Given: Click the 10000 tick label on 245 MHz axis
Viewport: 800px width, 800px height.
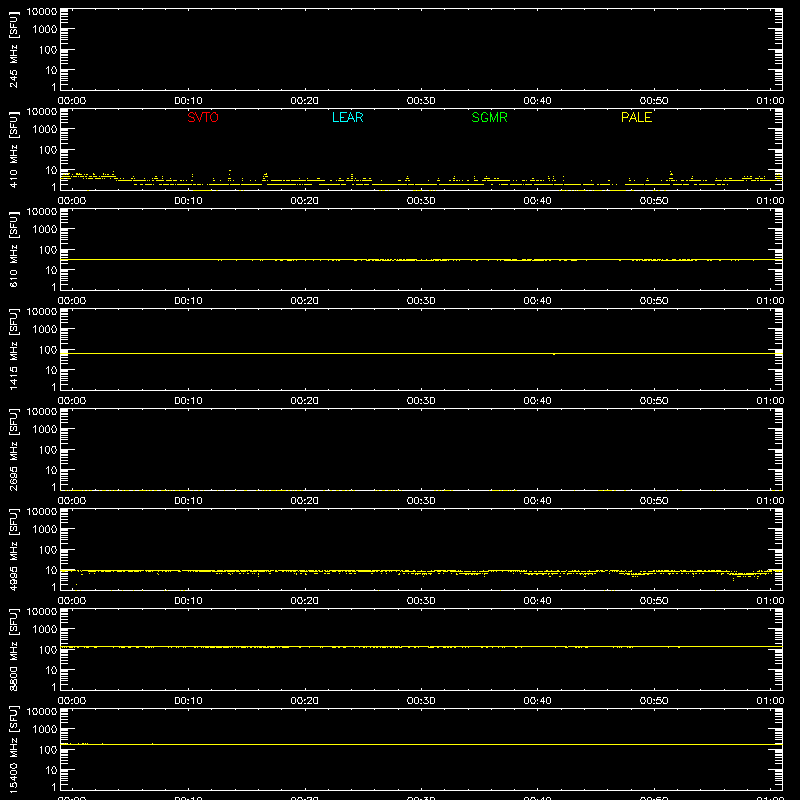Looking at the screenshot, I should (42, 12).
